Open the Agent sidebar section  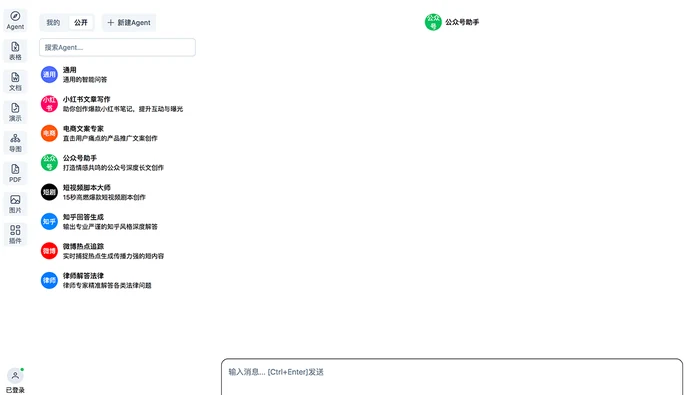pos(15,21)
